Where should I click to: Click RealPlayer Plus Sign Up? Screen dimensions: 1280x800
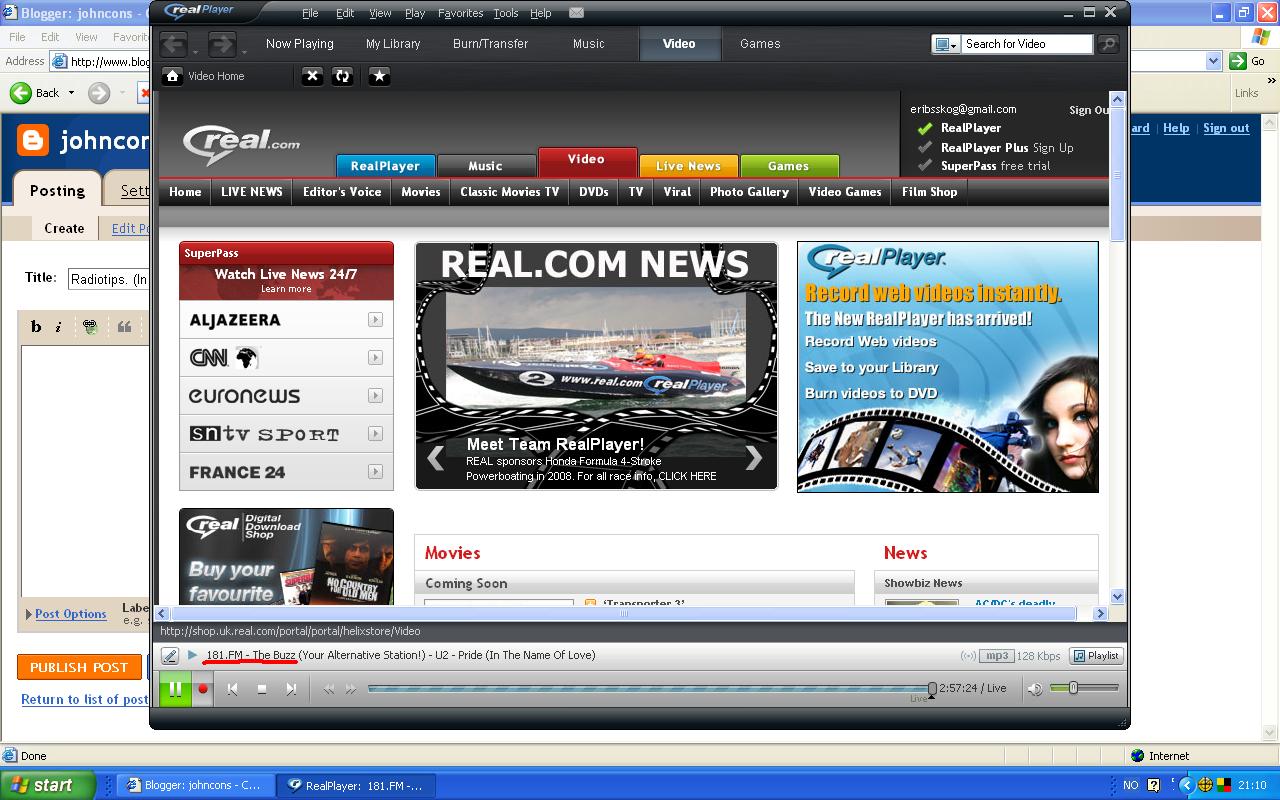(1053, 148)
